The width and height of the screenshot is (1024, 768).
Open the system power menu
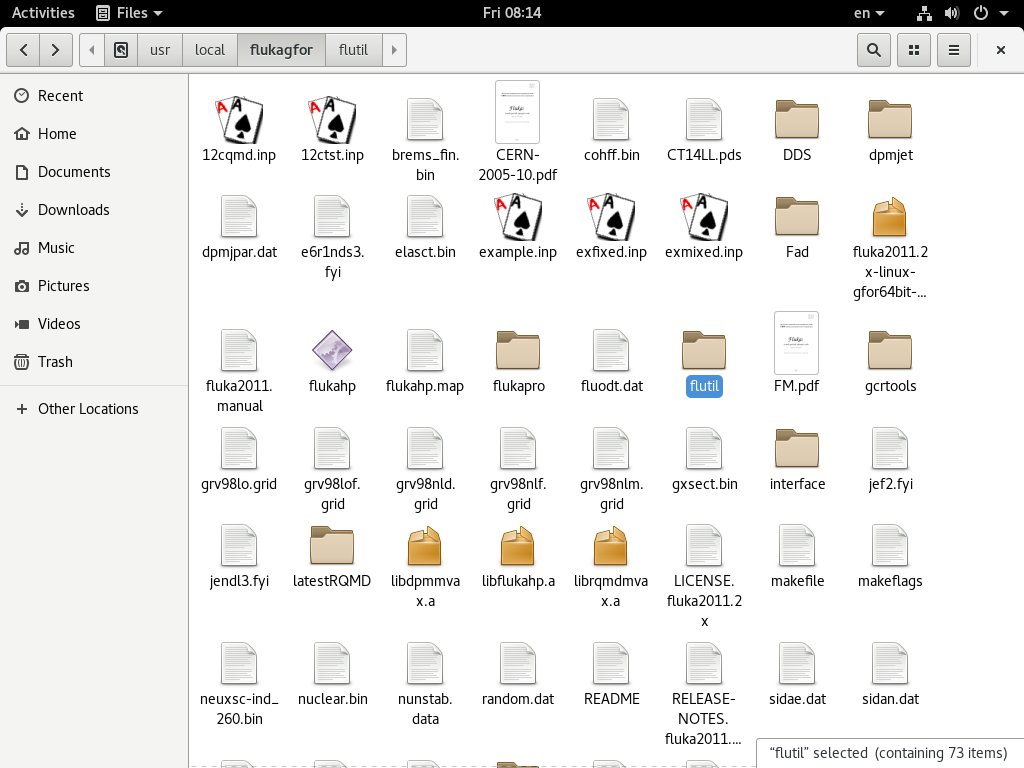pyautogui.click(x=990, y=13)
